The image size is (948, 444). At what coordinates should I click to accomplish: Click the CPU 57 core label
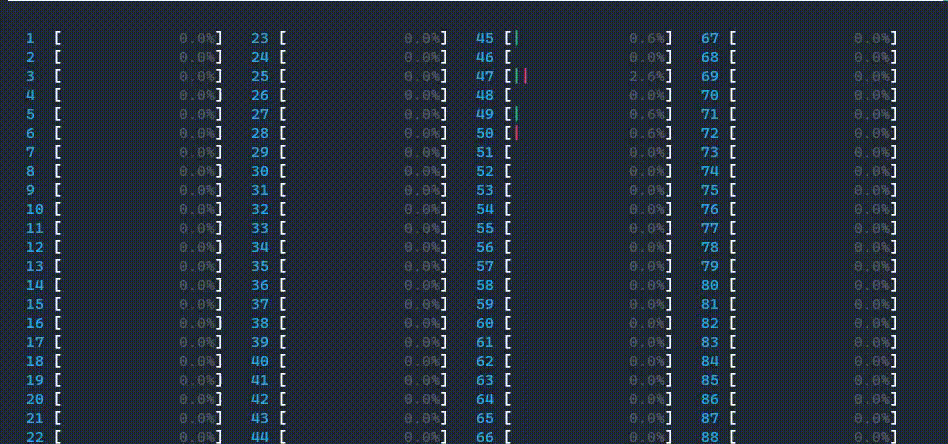(x=485, y=266)
